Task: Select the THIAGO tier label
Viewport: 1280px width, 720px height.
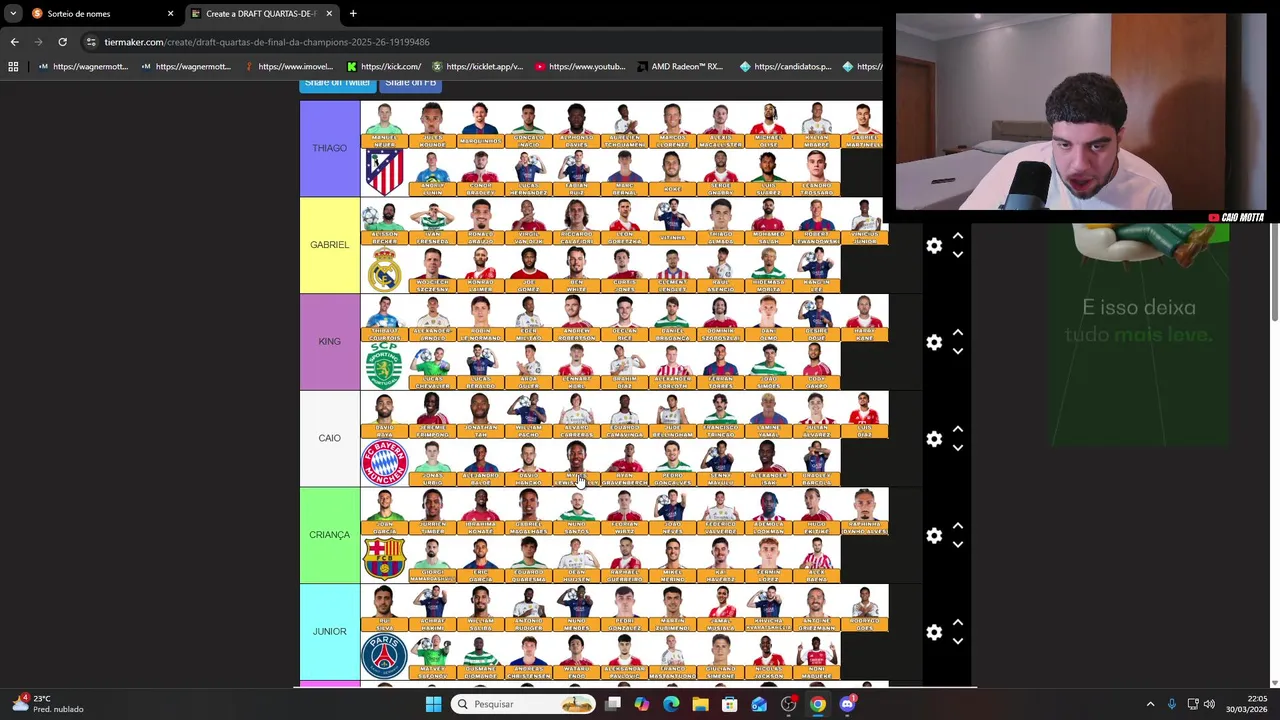Action: click(330, 148)
